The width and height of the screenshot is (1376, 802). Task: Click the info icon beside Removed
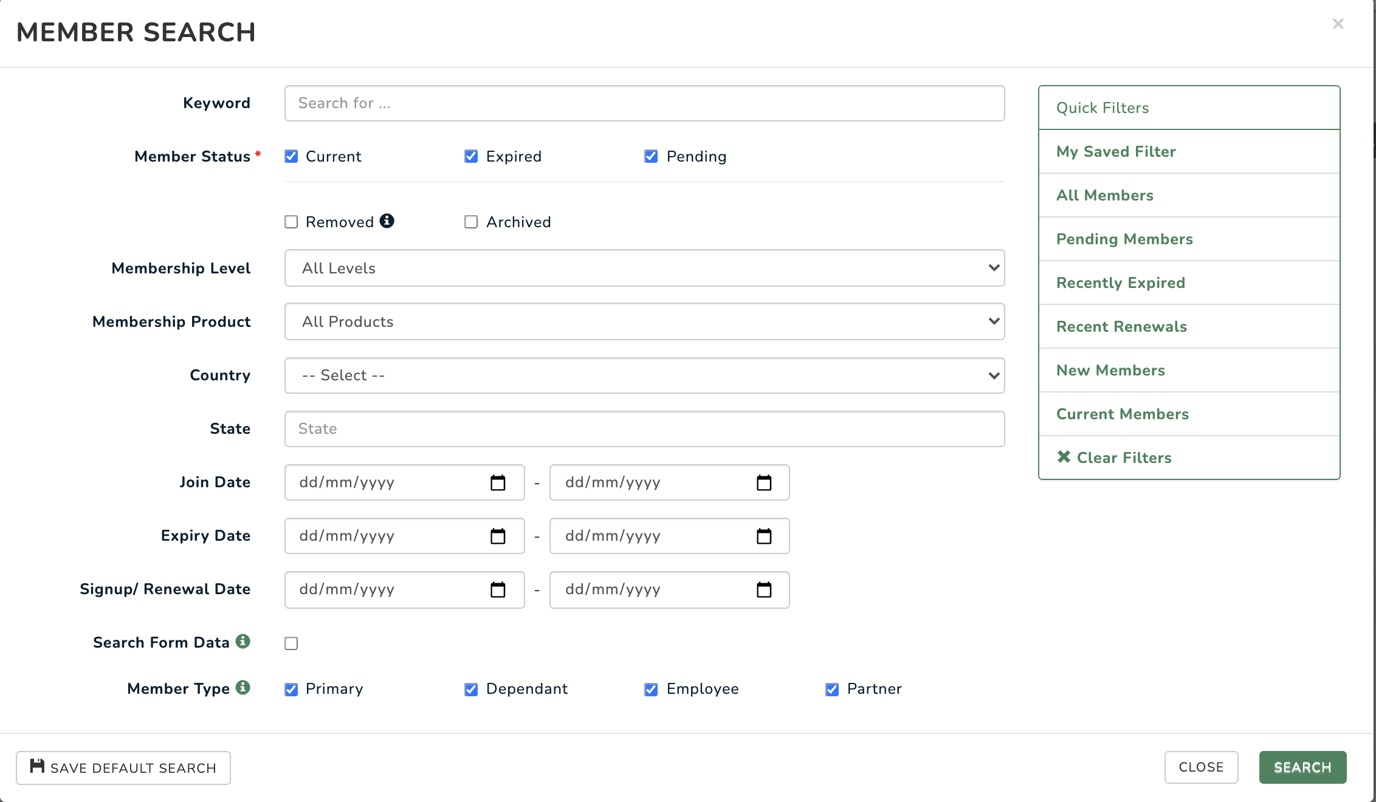(x=389, y=220)
